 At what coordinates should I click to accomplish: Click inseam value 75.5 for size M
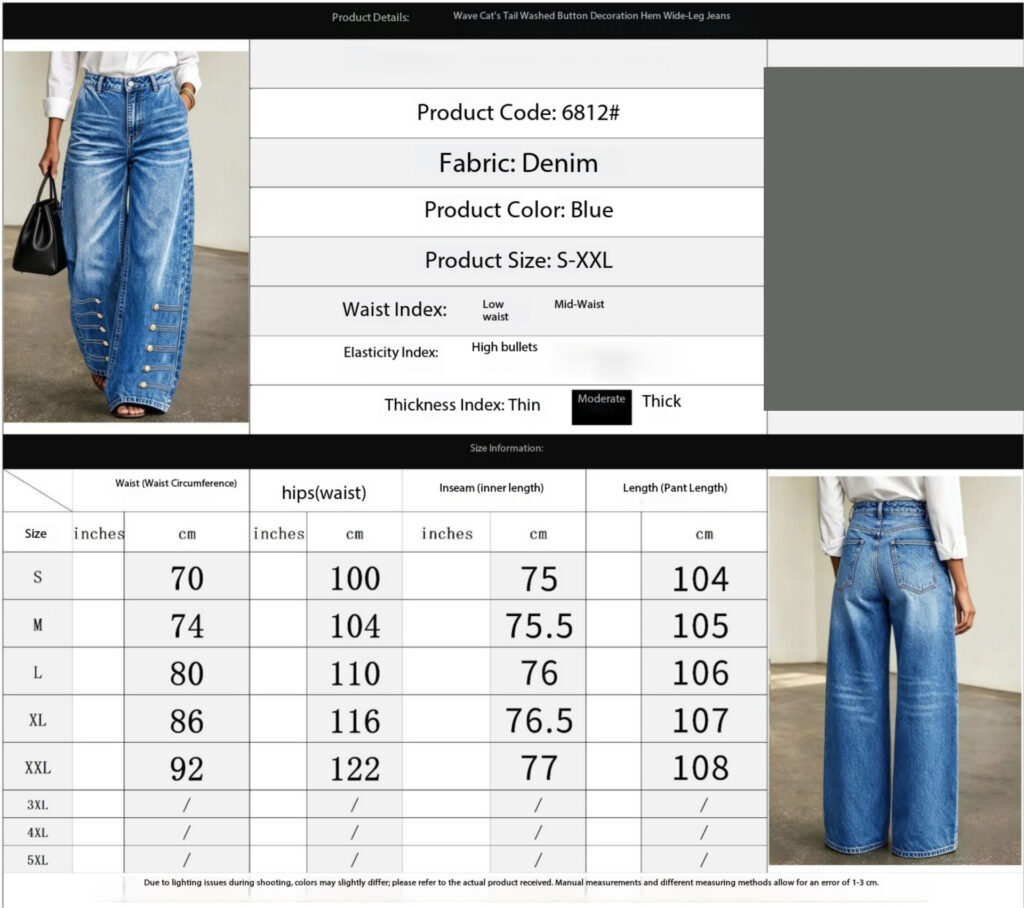tap(539, 626)
